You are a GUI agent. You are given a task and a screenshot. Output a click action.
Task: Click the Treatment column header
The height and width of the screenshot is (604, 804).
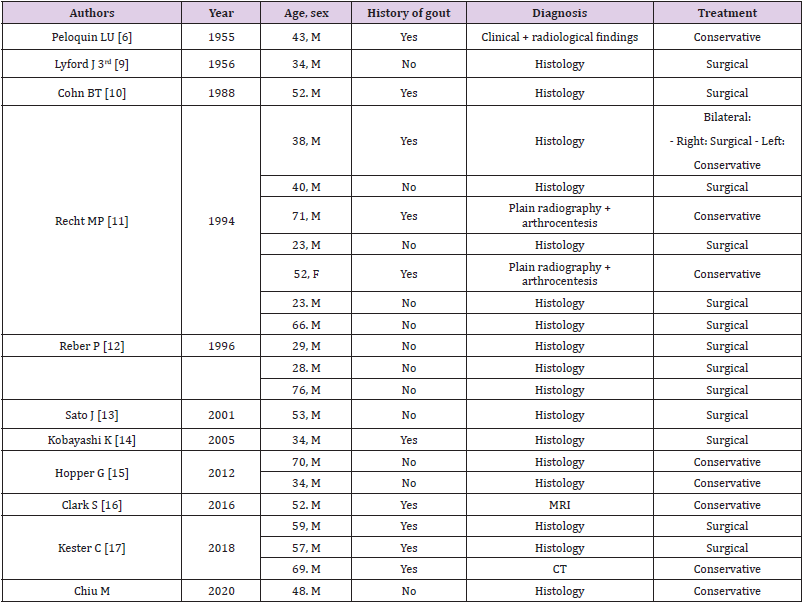[727, 13]
